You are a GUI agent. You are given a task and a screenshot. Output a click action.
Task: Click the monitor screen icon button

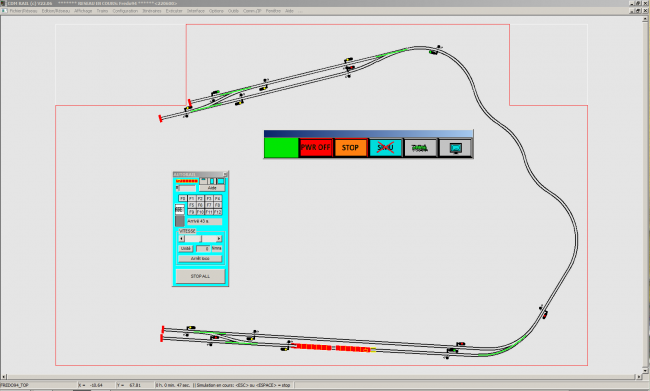[x=455, y=148]
